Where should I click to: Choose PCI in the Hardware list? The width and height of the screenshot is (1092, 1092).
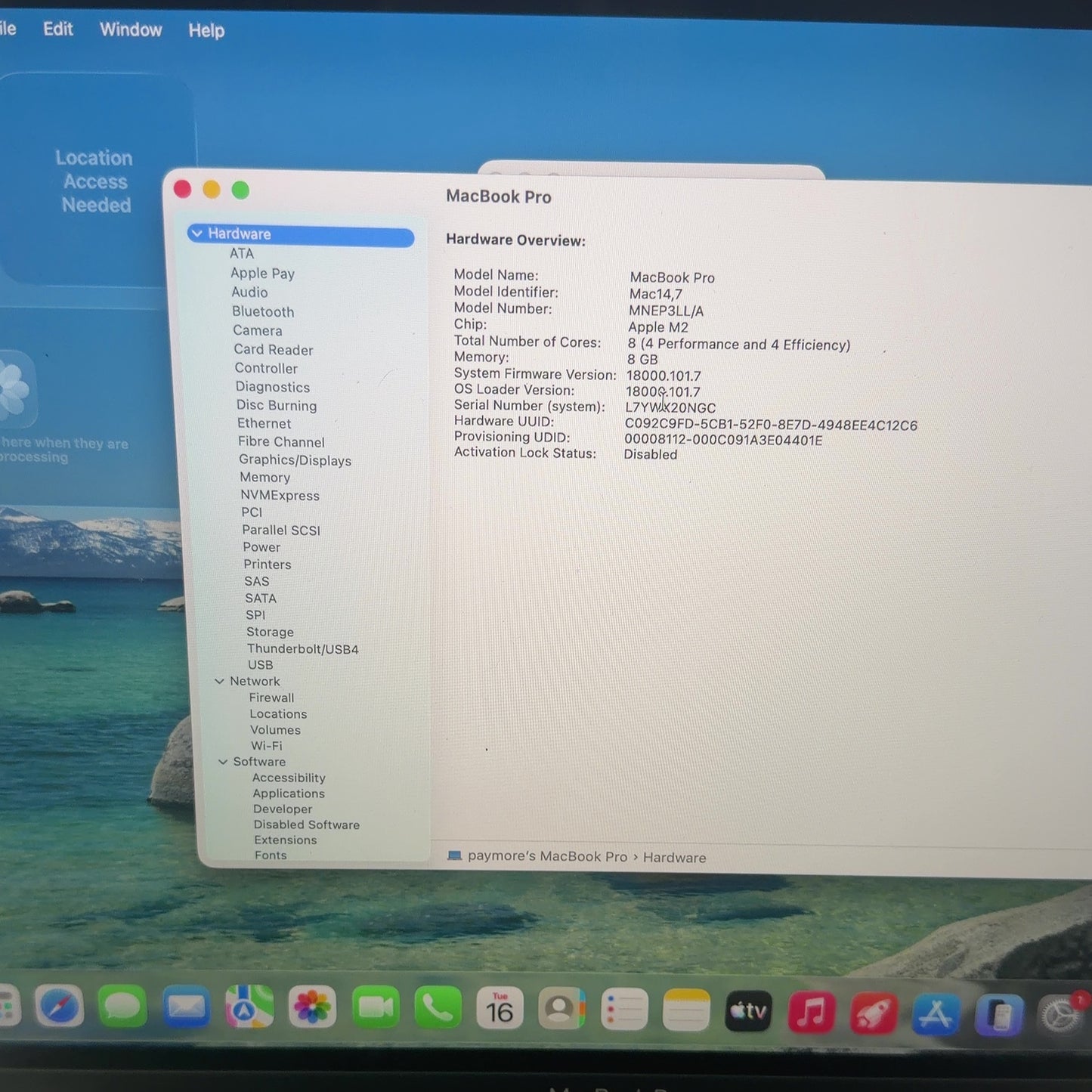(x=252, y=512)
